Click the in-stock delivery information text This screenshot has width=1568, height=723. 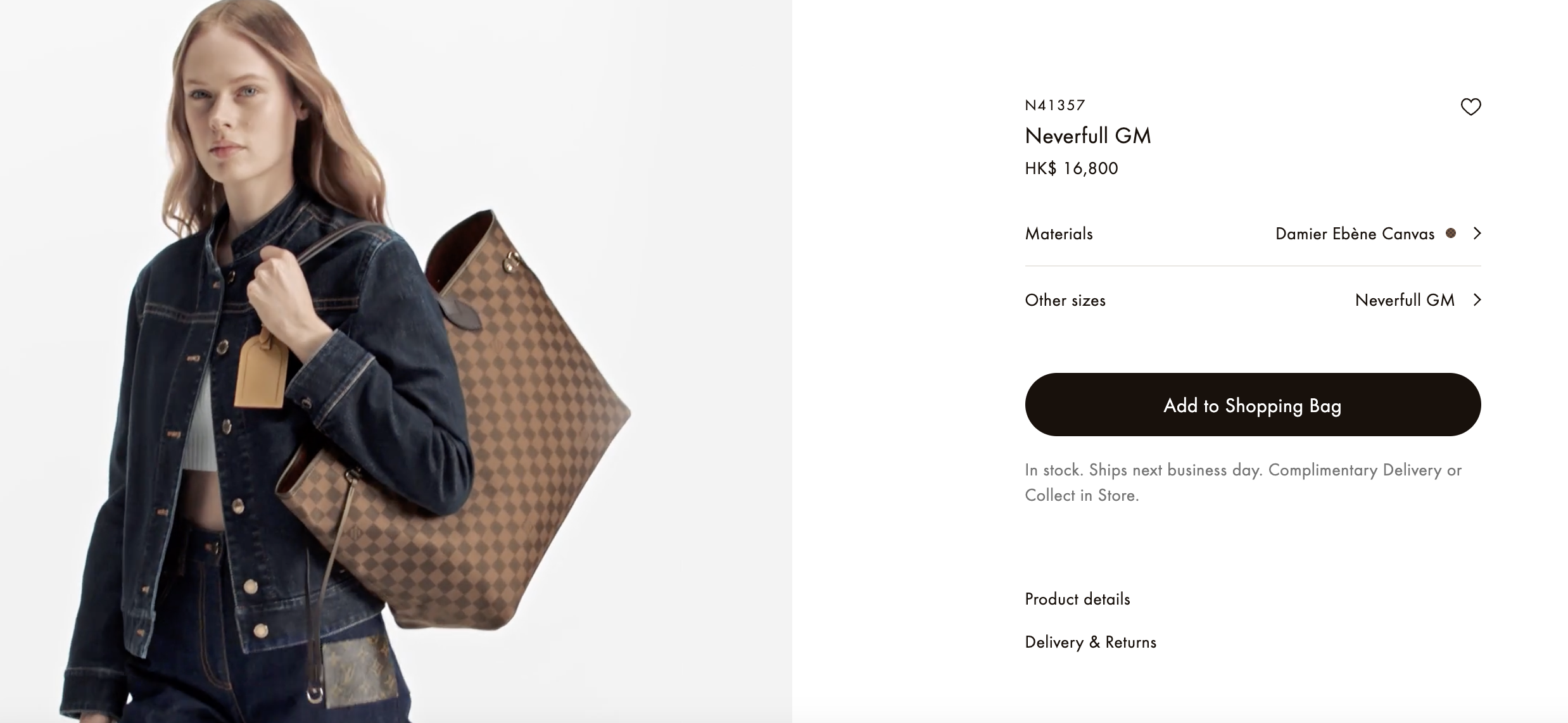click(1243, 482)
